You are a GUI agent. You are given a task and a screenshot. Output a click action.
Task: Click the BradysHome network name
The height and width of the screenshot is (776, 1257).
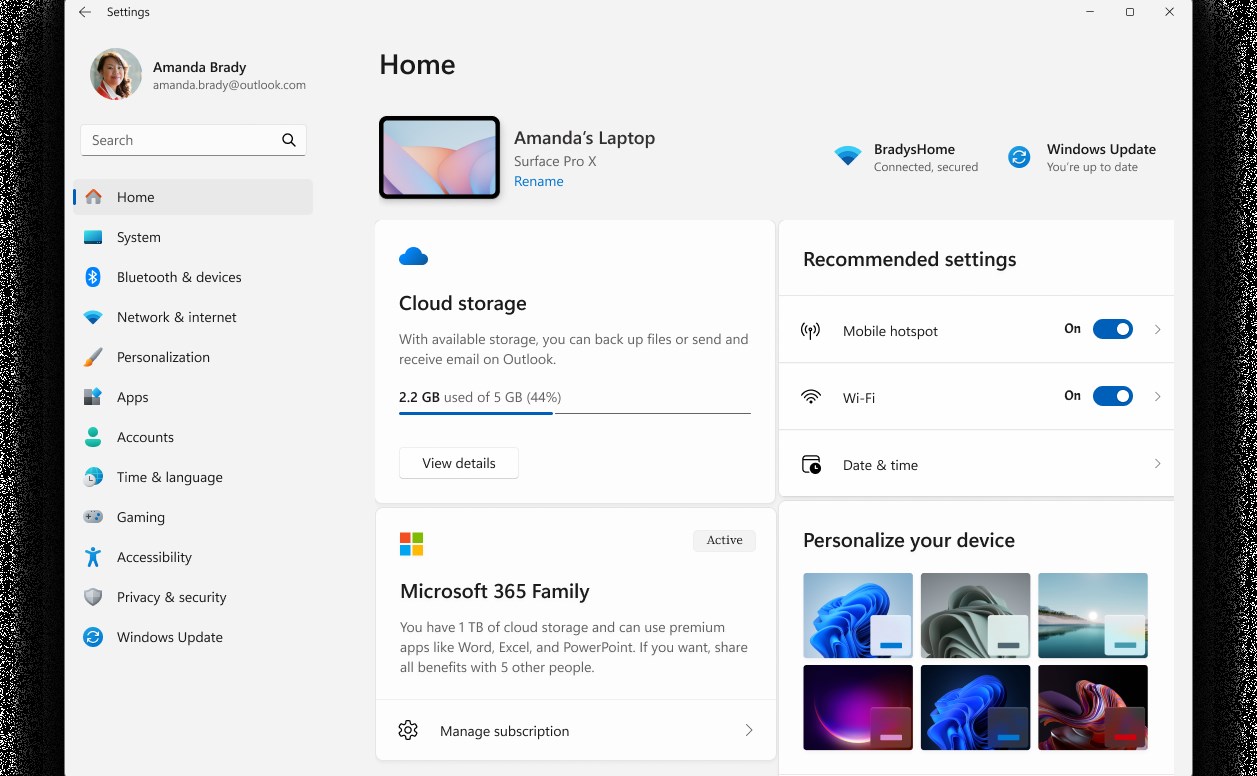(914, 149)
